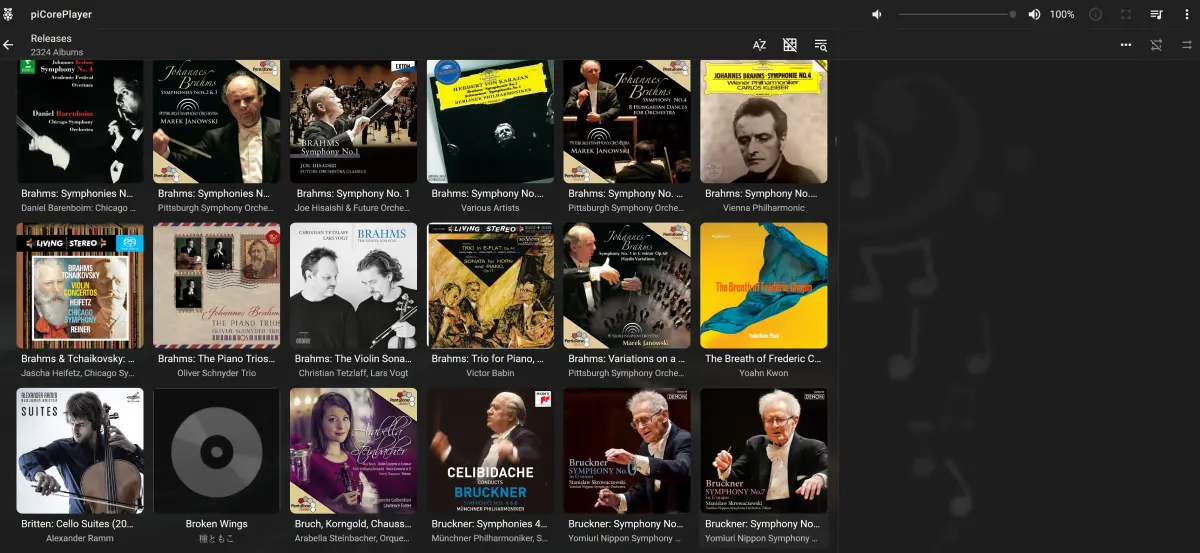
Task: Open Celibidache conducts Bruckner cover
Action: [490, 451]
